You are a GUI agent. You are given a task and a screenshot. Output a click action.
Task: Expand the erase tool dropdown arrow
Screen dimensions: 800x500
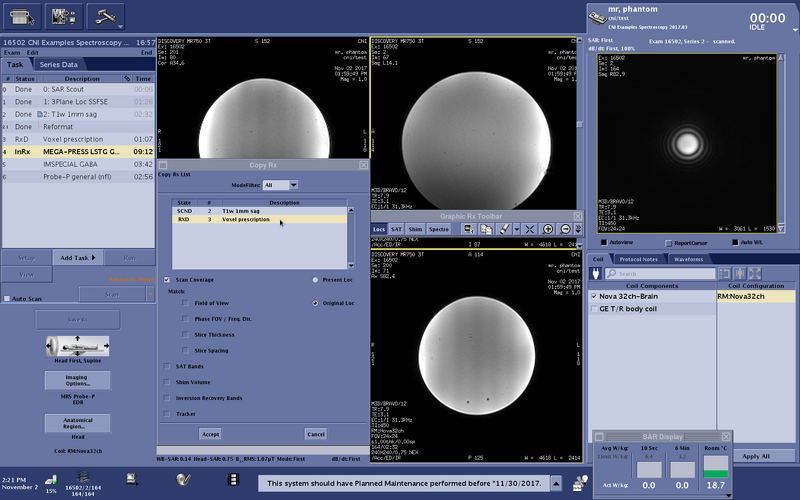coord(516,229)
